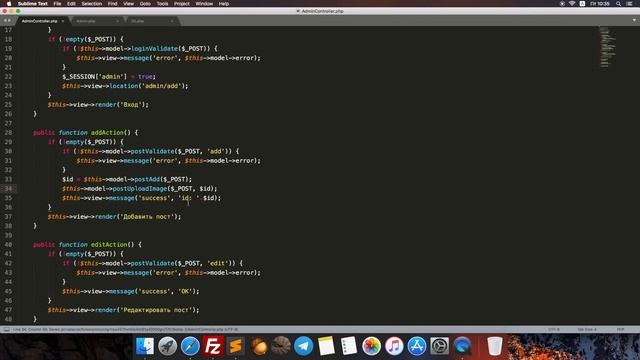Open Finder from the Dock
Image resolution: width=640 pixels, height=360 pixels.
click(144, 346)
